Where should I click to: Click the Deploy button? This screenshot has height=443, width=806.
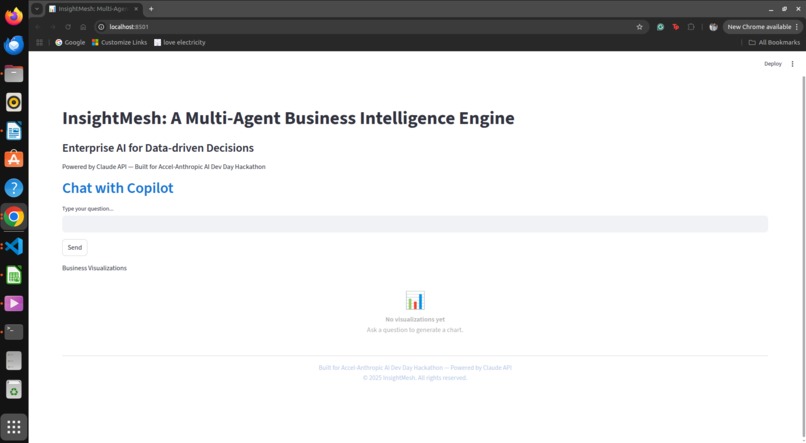(773, 64)
